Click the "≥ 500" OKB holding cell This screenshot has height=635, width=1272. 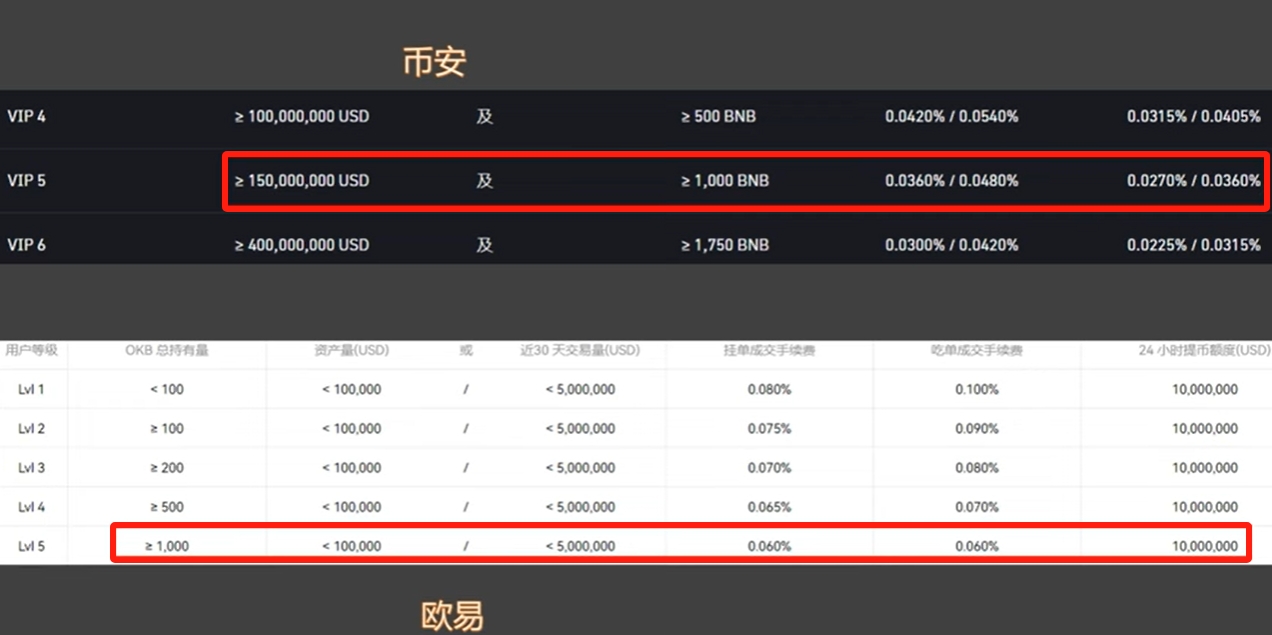167,507
